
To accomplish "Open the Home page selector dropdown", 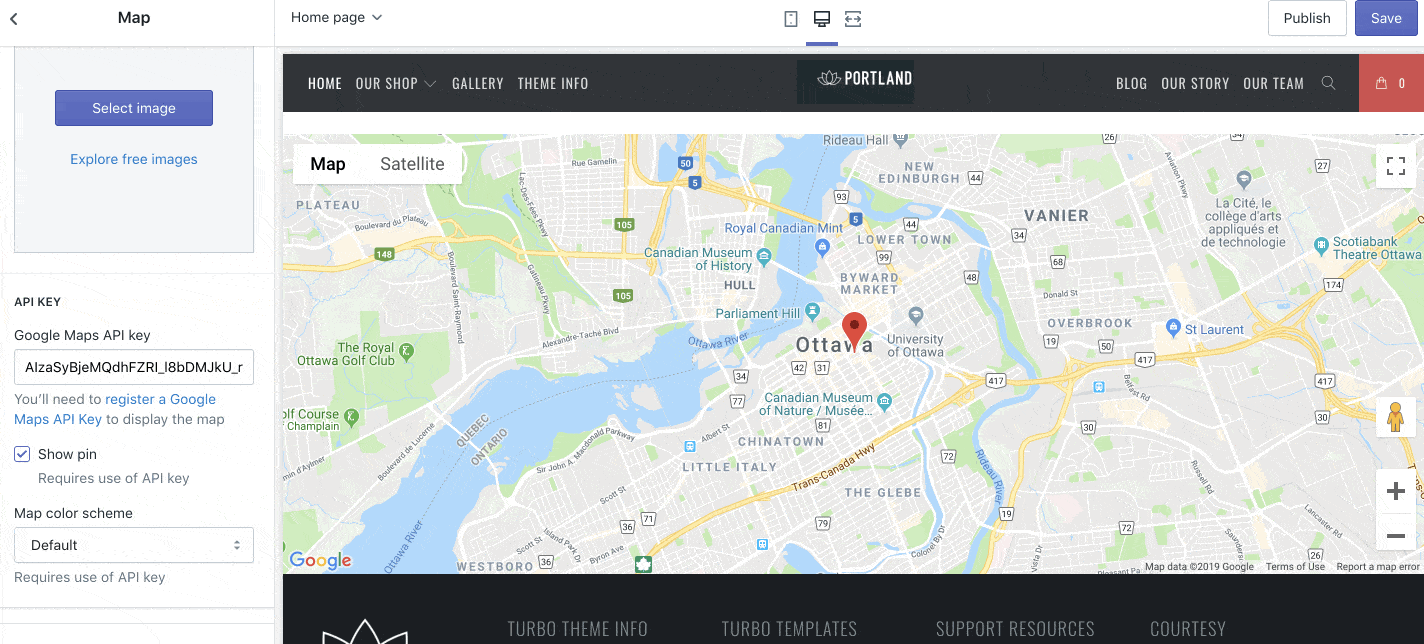I will coord(337,17).
